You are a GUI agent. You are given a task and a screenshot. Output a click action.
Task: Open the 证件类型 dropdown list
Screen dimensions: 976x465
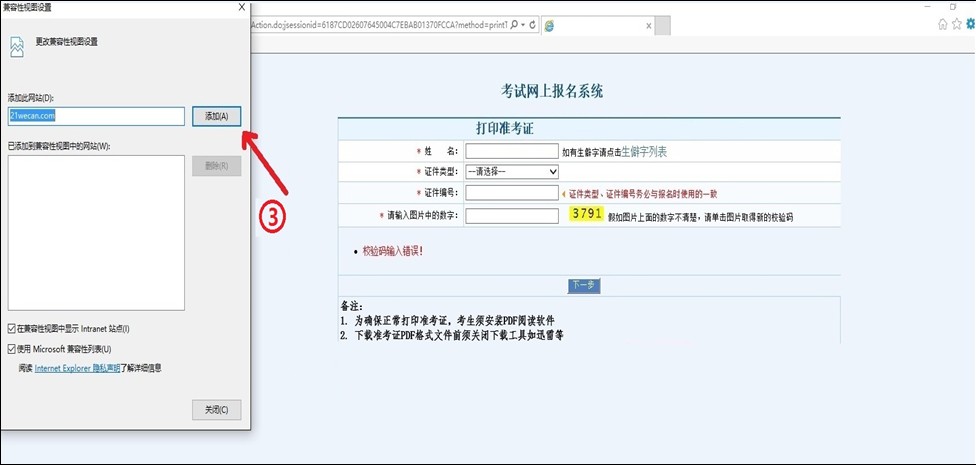pos(511,171)
